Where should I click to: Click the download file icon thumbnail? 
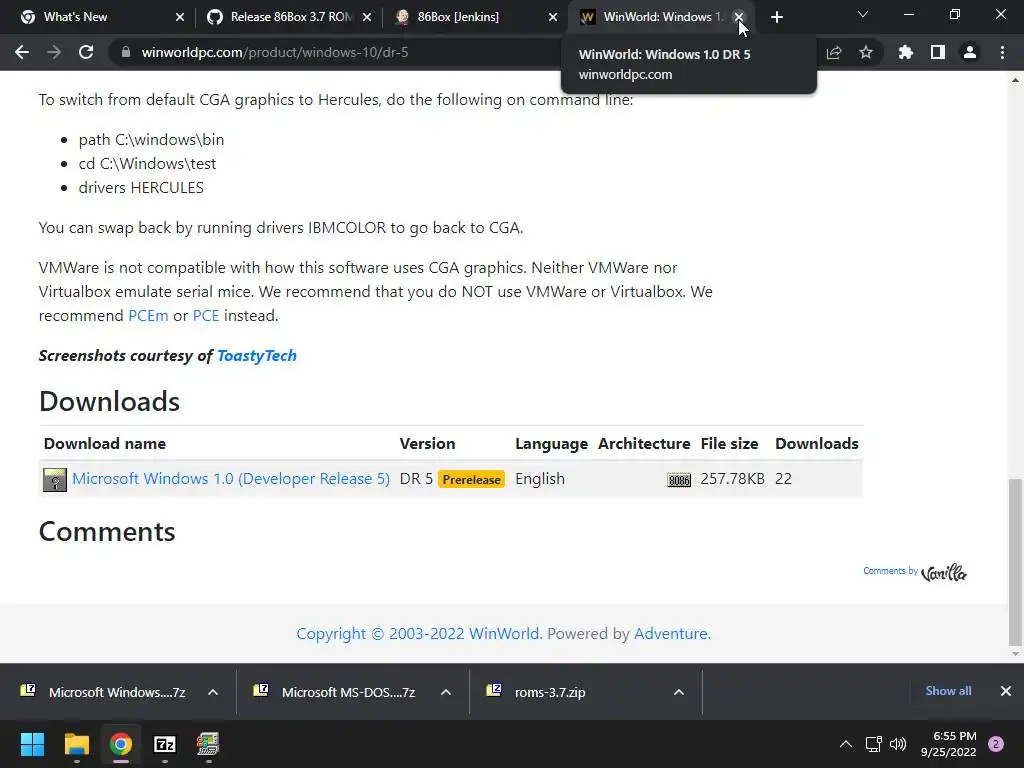coord(55,480)
